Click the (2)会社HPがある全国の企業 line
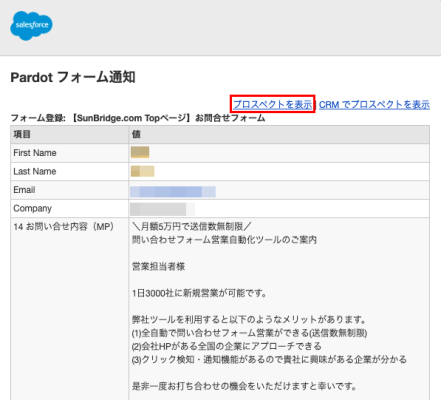Screen dimensions: 441x400 pyautogui.click(x=227, y=346)
